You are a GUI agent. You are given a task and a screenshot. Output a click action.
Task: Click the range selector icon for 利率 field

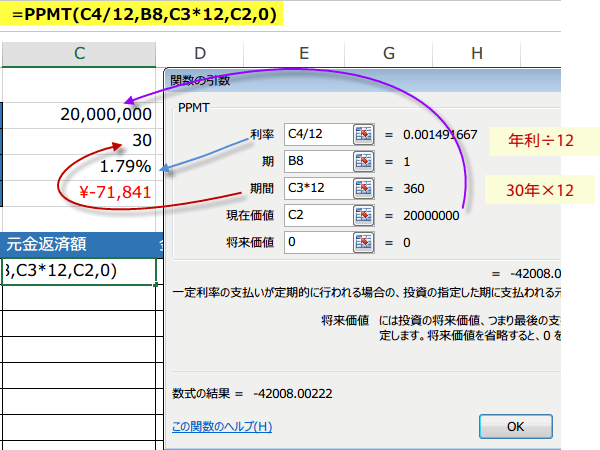(x=364, y=134)
